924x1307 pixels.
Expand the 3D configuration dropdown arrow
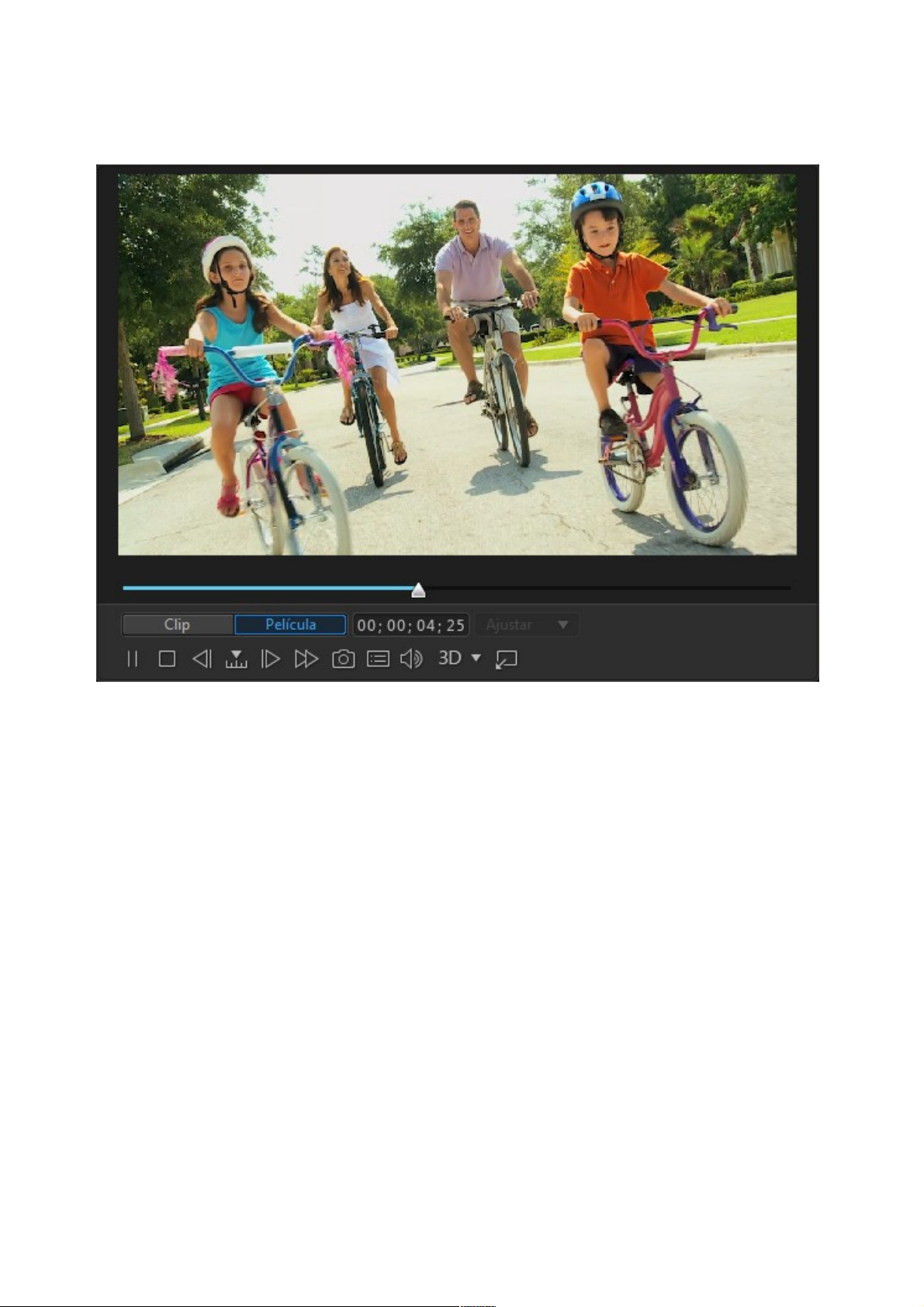pos(476,659)
